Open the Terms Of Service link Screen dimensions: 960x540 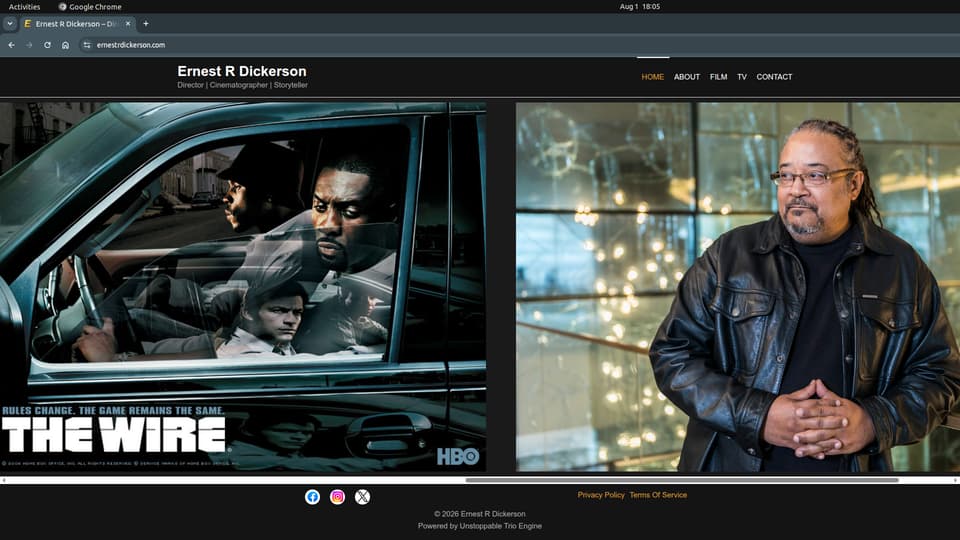(x=658, y=495)
